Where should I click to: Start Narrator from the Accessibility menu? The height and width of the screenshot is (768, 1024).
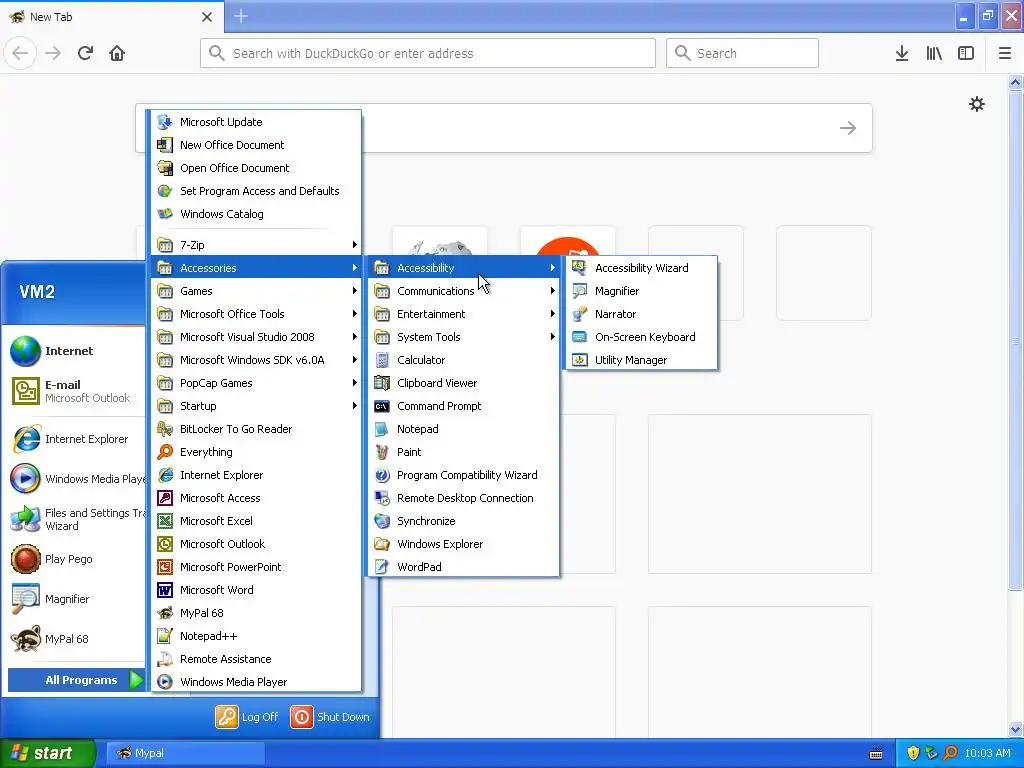coord(641,314)
